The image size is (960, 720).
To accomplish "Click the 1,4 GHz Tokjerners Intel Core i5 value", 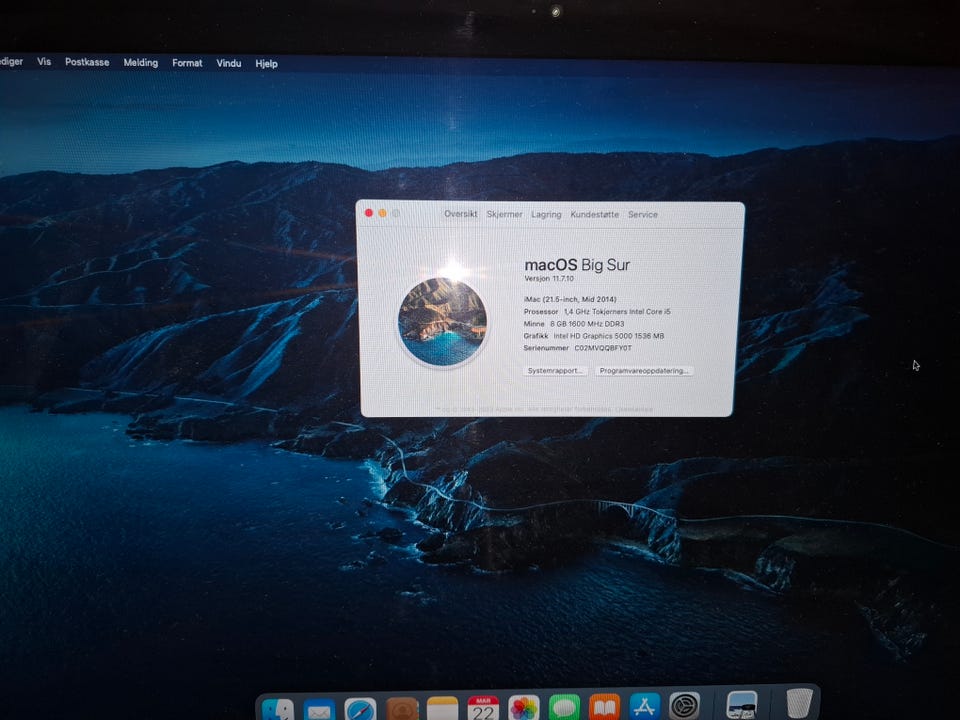I will [617, 312].
